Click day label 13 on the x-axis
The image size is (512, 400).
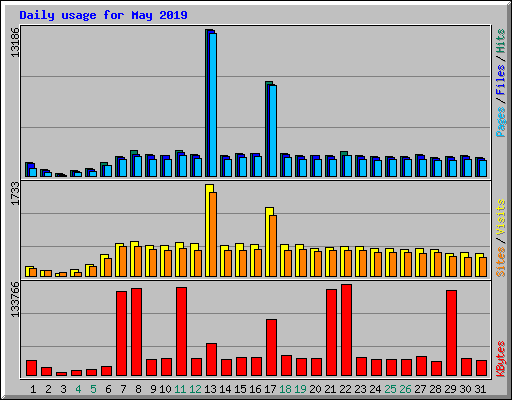[x=210, y=389]
